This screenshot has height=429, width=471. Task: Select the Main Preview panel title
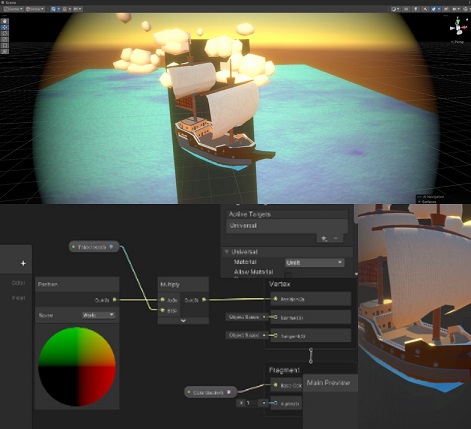[328, 383]
